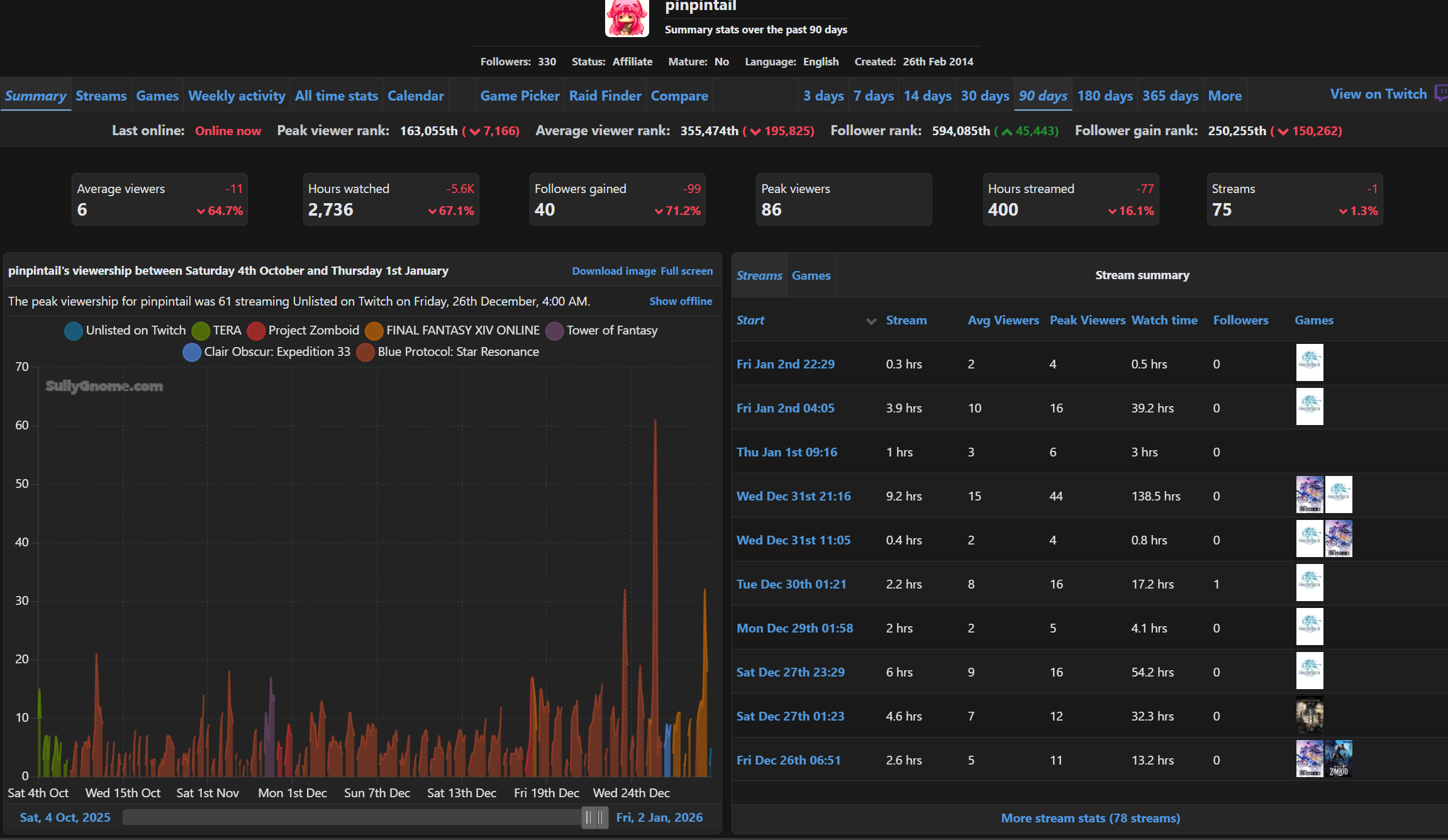This screenshot has height=840, width=1448.
Task: Hide the Project Zomboid legend series
Action: coord(256,331)
